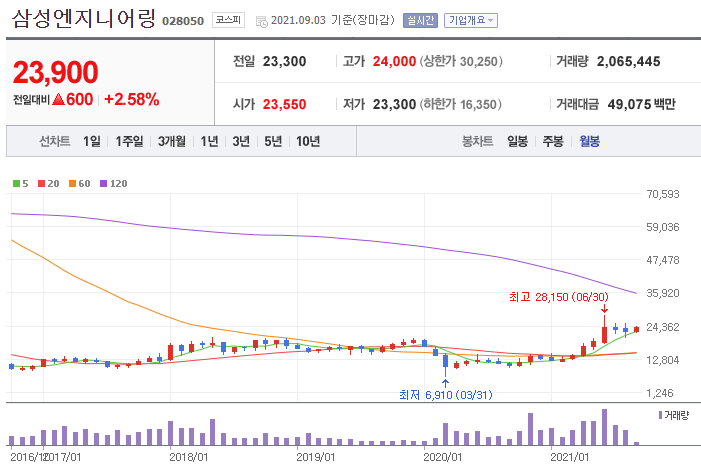Select the 5년 line chart tab
Image resolution: width=701 pixels, height=474 pixels.
point(273,141)
